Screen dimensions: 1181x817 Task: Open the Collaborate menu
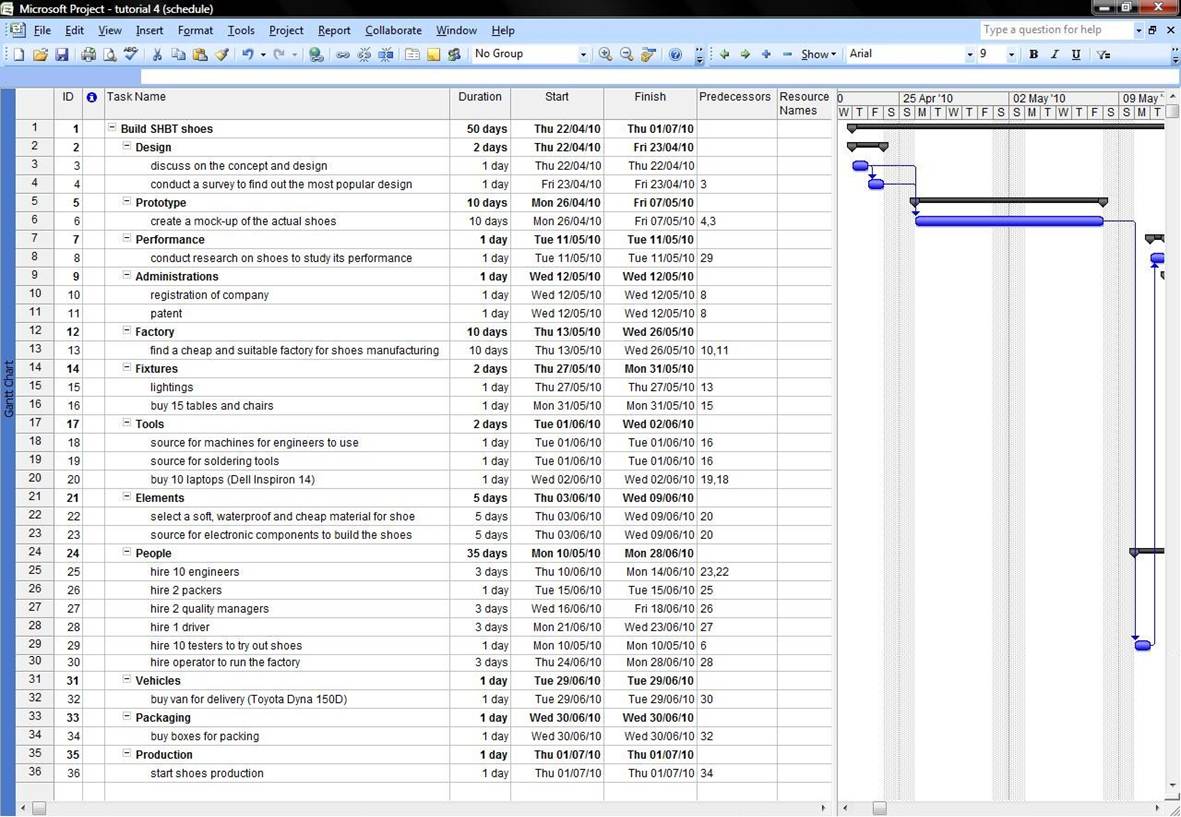pos(393,30)
